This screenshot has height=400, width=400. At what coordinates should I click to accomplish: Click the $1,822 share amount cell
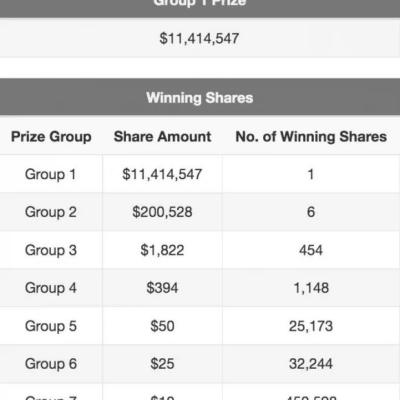point(162,250)
